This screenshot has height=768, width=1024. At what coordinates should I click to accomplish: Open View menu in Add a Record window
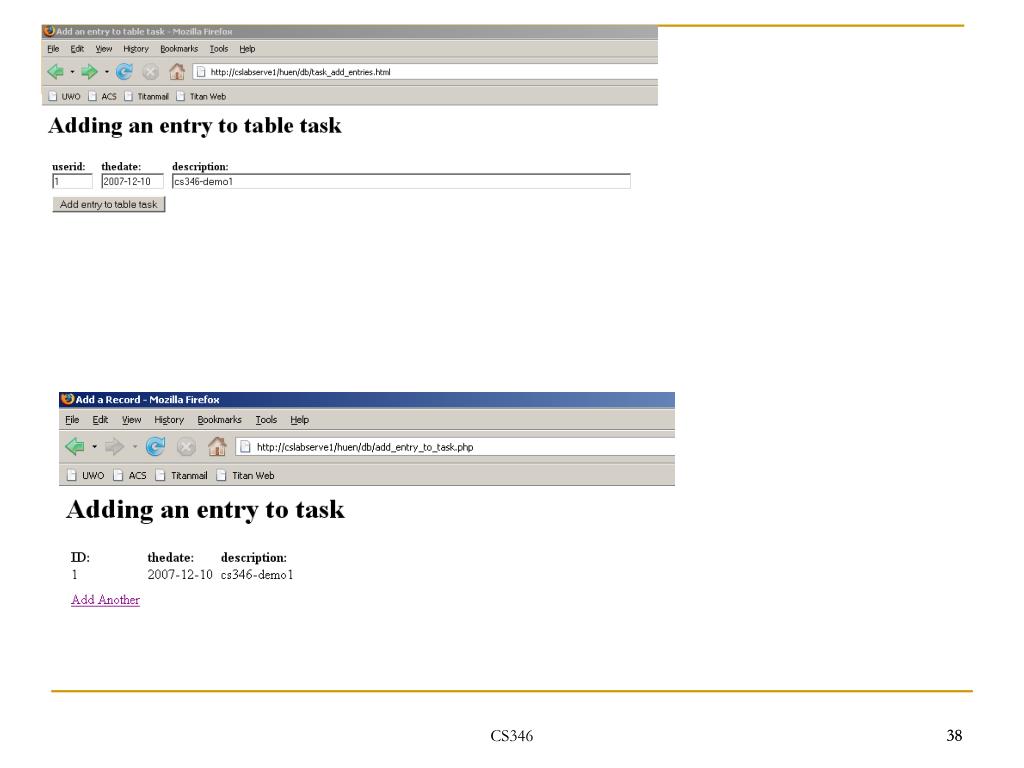[x=131, y=420]
